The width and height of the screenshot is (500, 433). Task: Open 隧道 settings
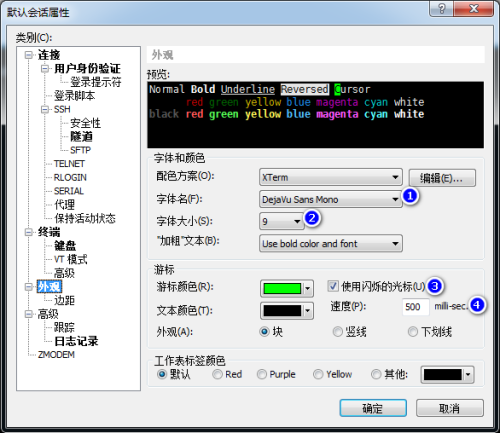point(81,137)
